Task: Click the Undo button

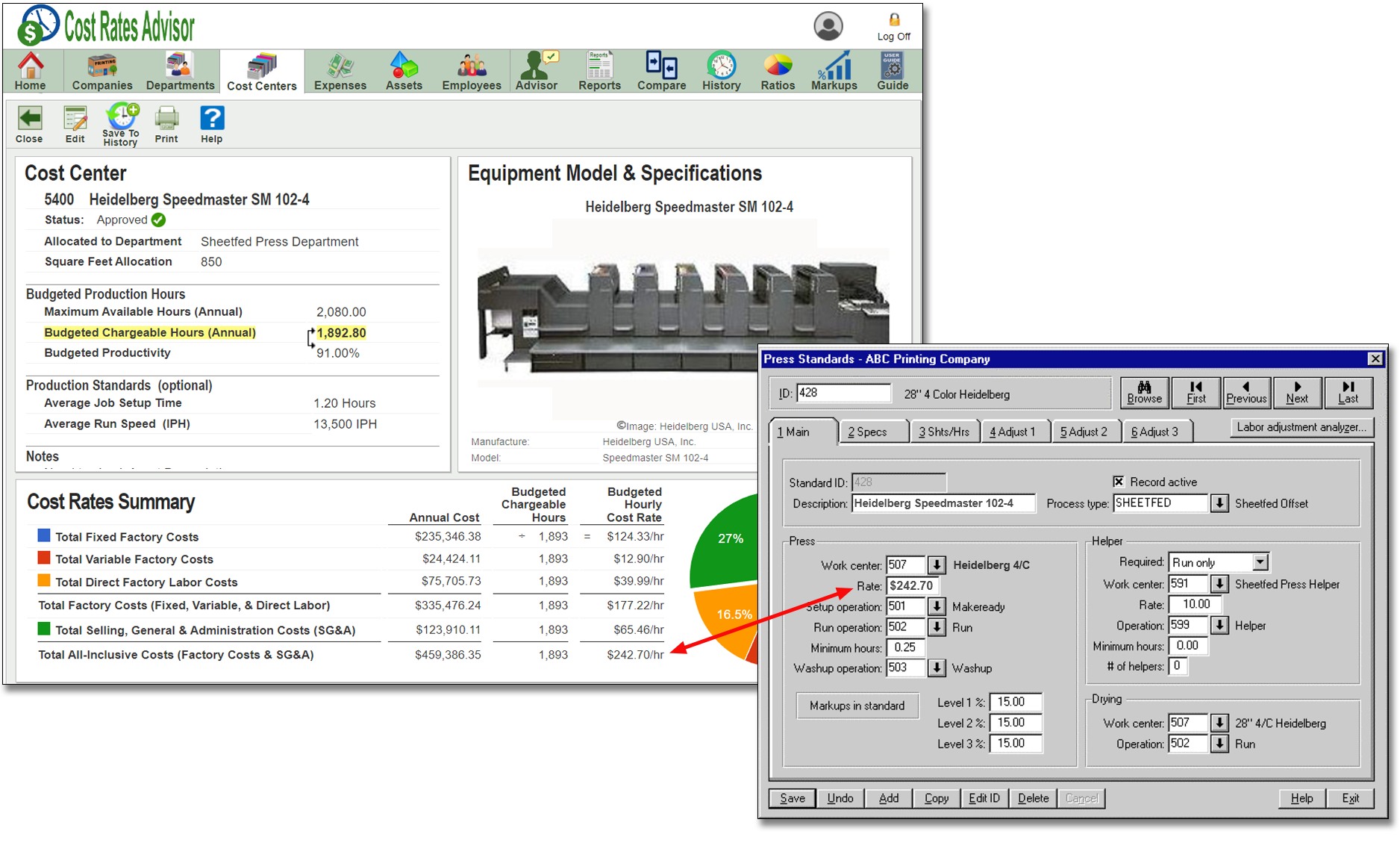Action: 840,798
